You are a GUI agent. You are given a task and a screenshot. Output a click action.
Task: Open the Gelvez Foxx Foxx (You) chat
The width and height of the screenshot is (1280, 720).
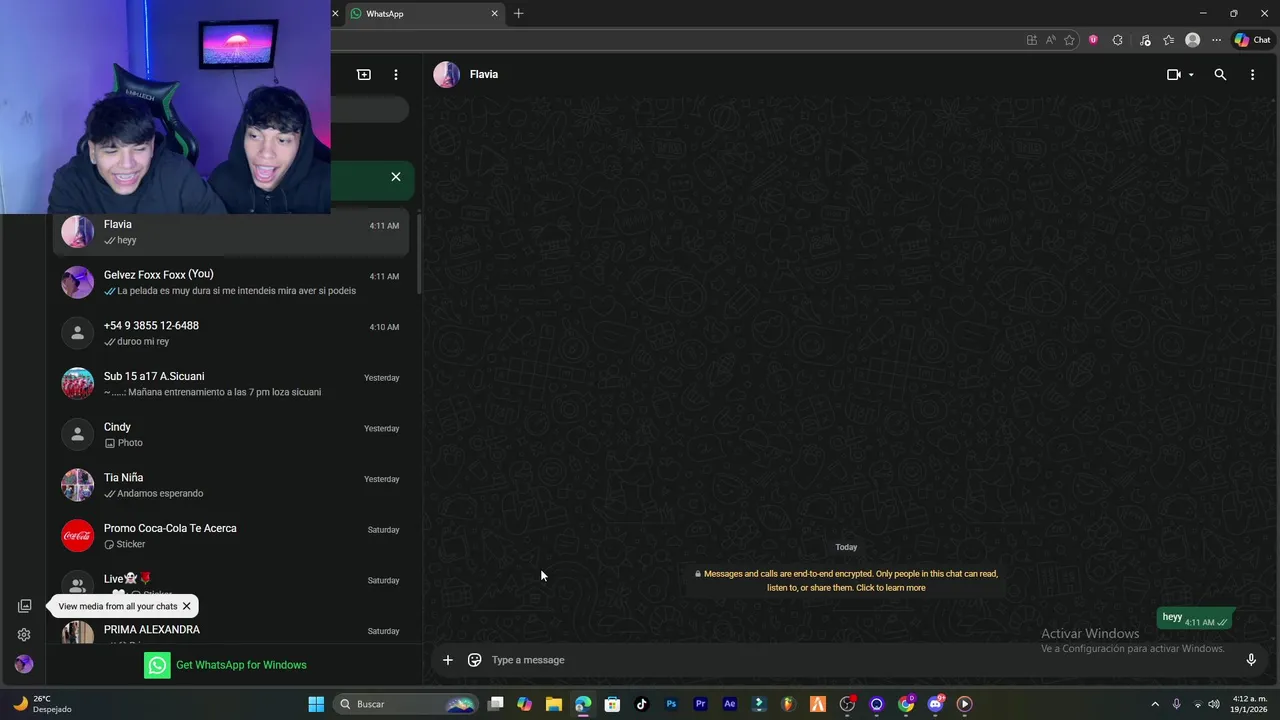tap(231, 282)
